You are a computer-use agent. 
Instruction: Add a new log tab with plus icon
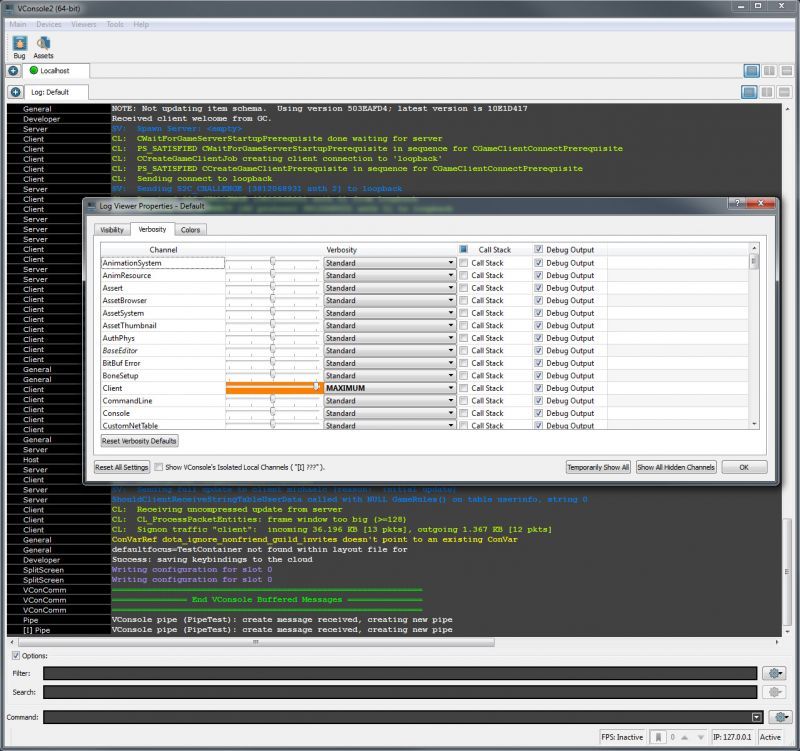(x=15, y=92)
